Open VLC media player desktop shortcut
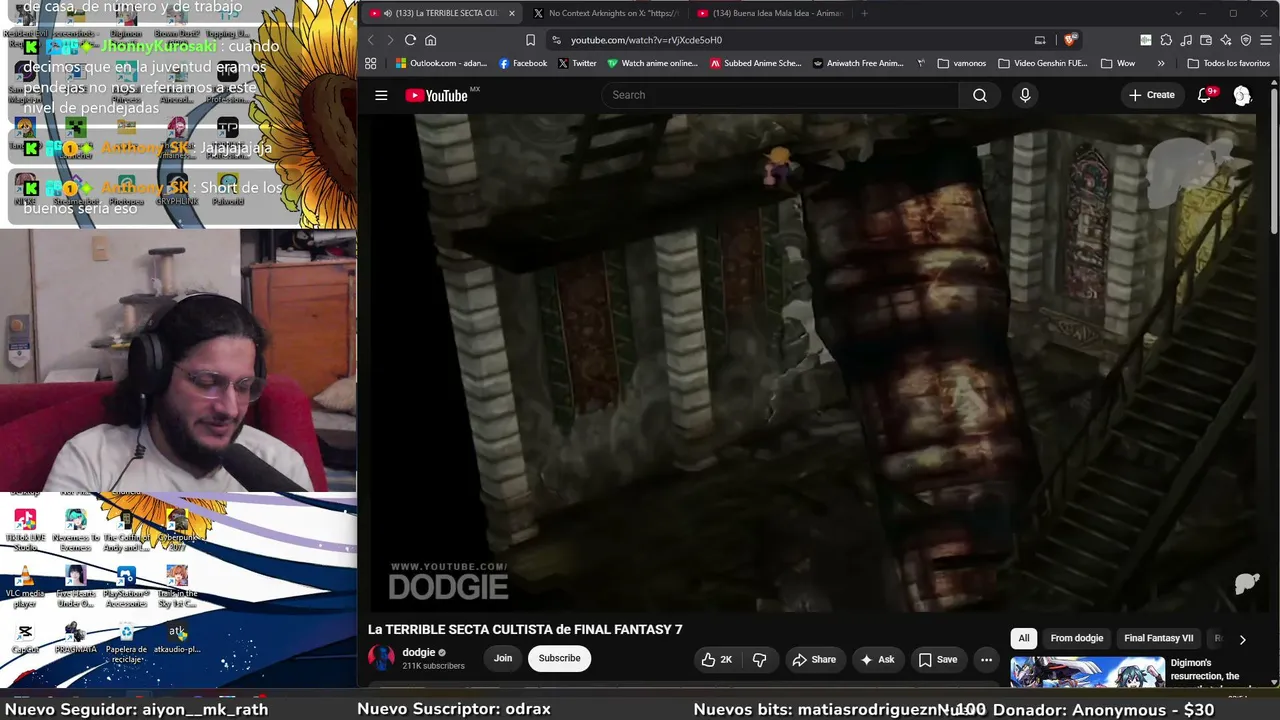This screenshot has height=720, width=1280. point(25,588)
